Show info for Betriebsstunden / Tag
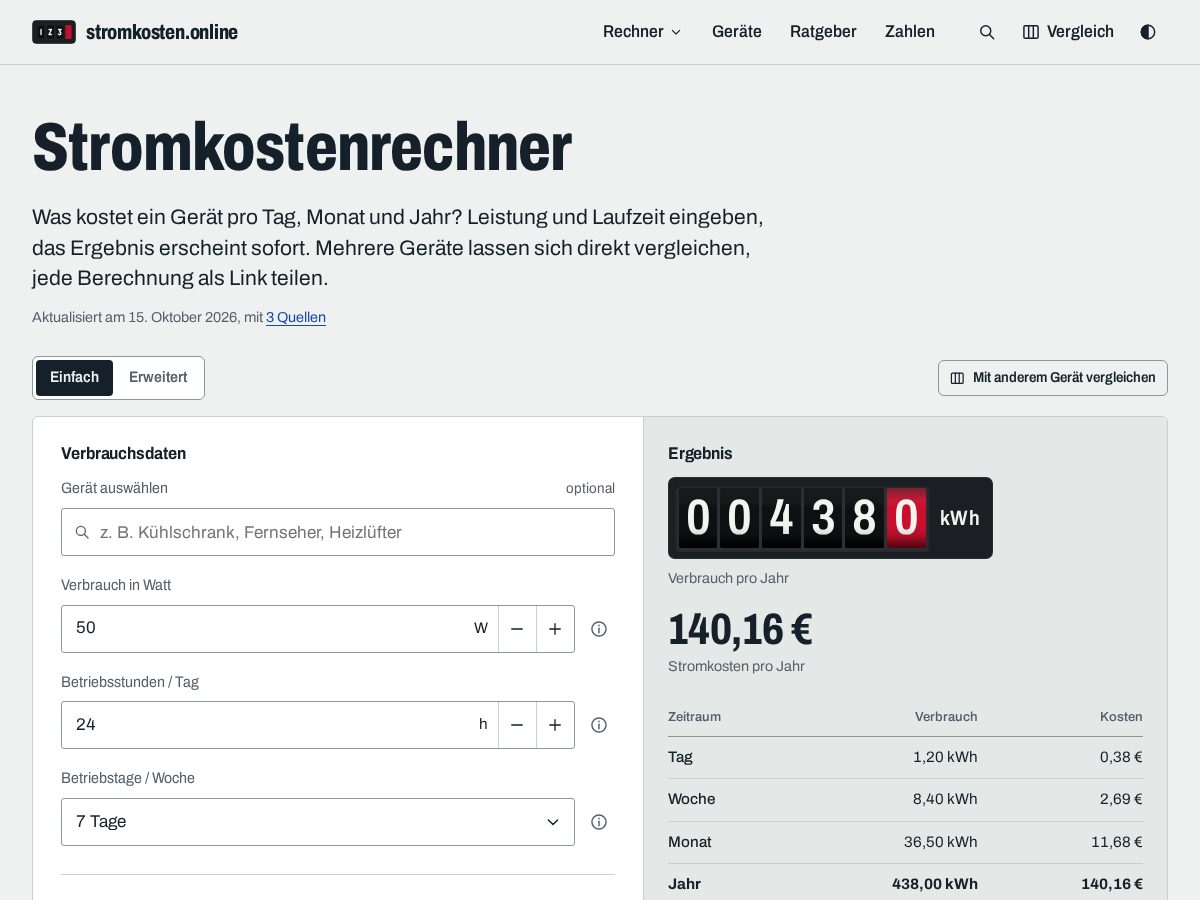The height and width of the screenshot is (900, 1200). click(599, 725)
